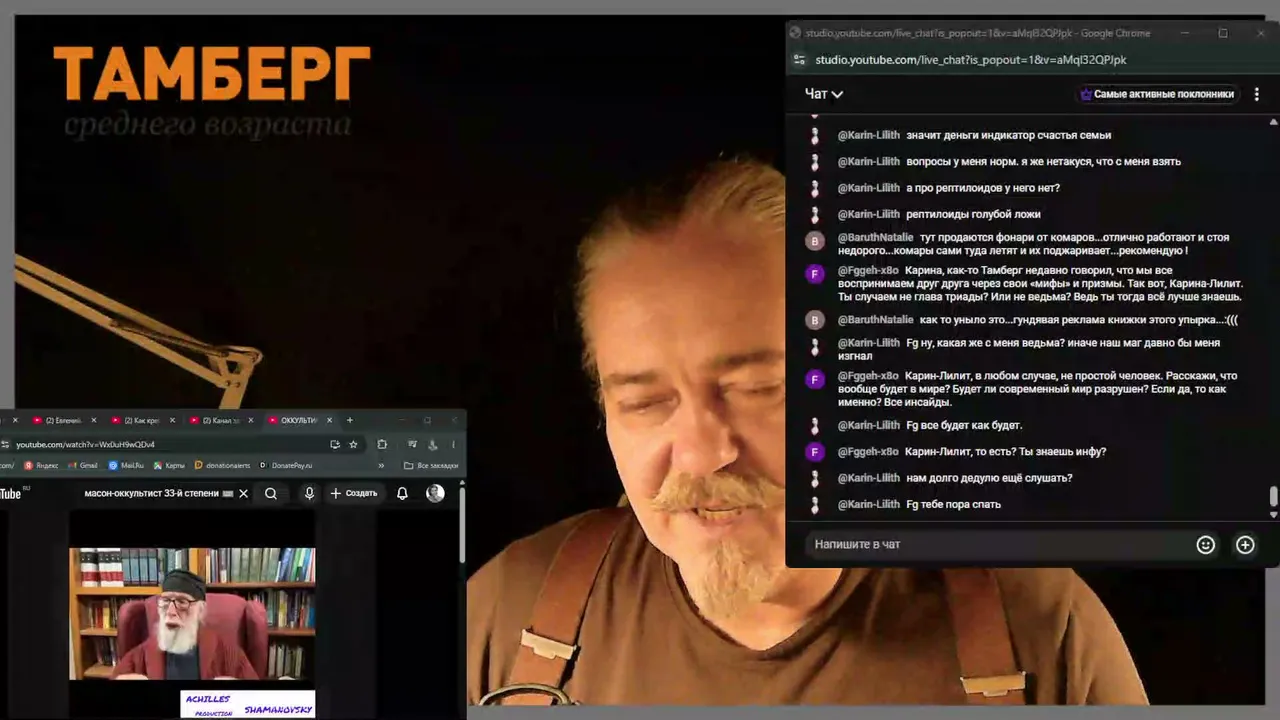Click Fggeh-x8o's avatar on the Тамберг message
This screenshot has height=720, width=1280.
coord(815,274)
